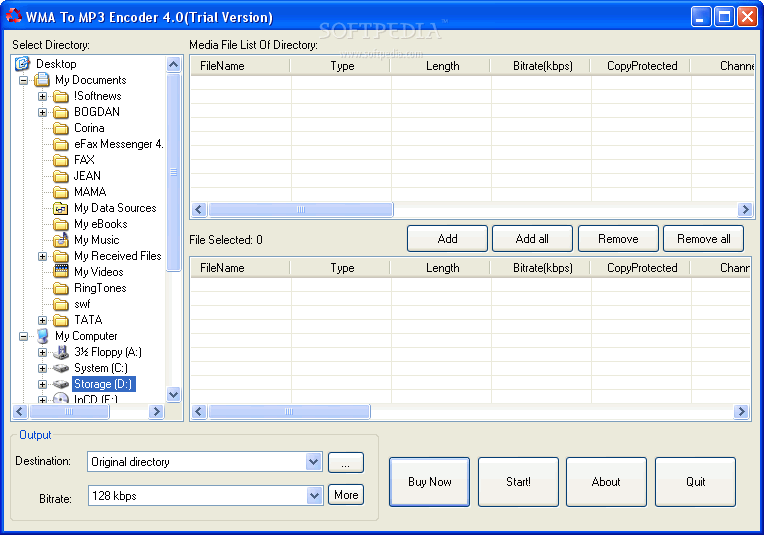Expand the TATA folder node
764x535 pixels.
42,321
